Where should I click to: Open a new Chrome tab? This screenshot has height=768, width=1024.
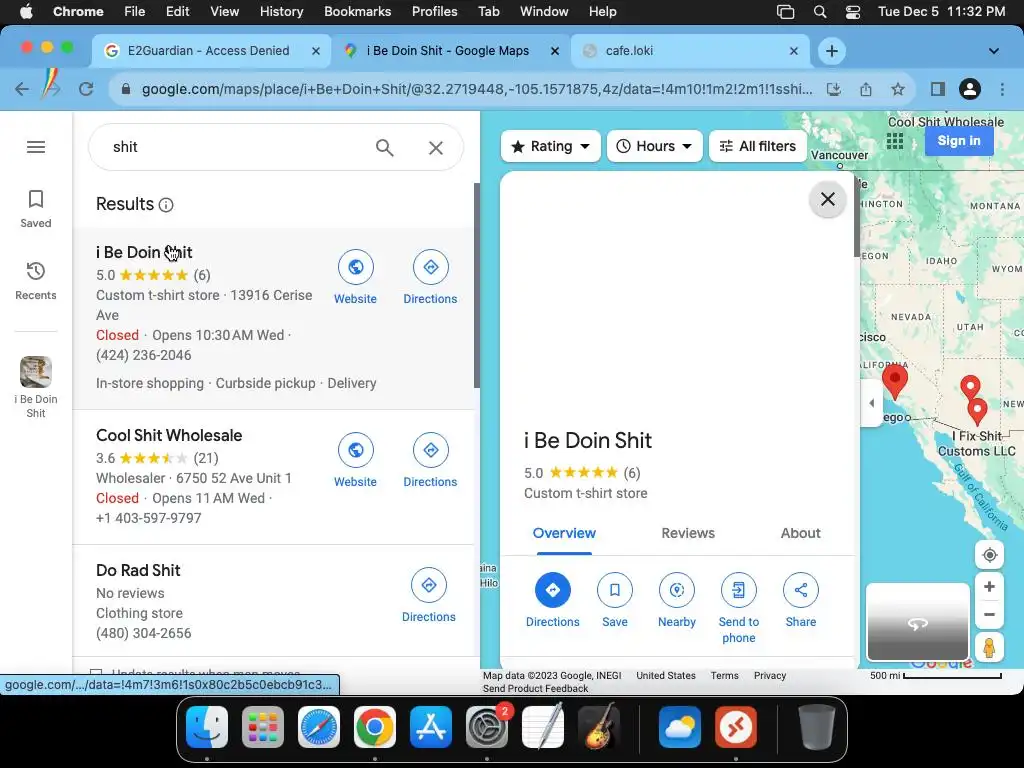[831, 51]
